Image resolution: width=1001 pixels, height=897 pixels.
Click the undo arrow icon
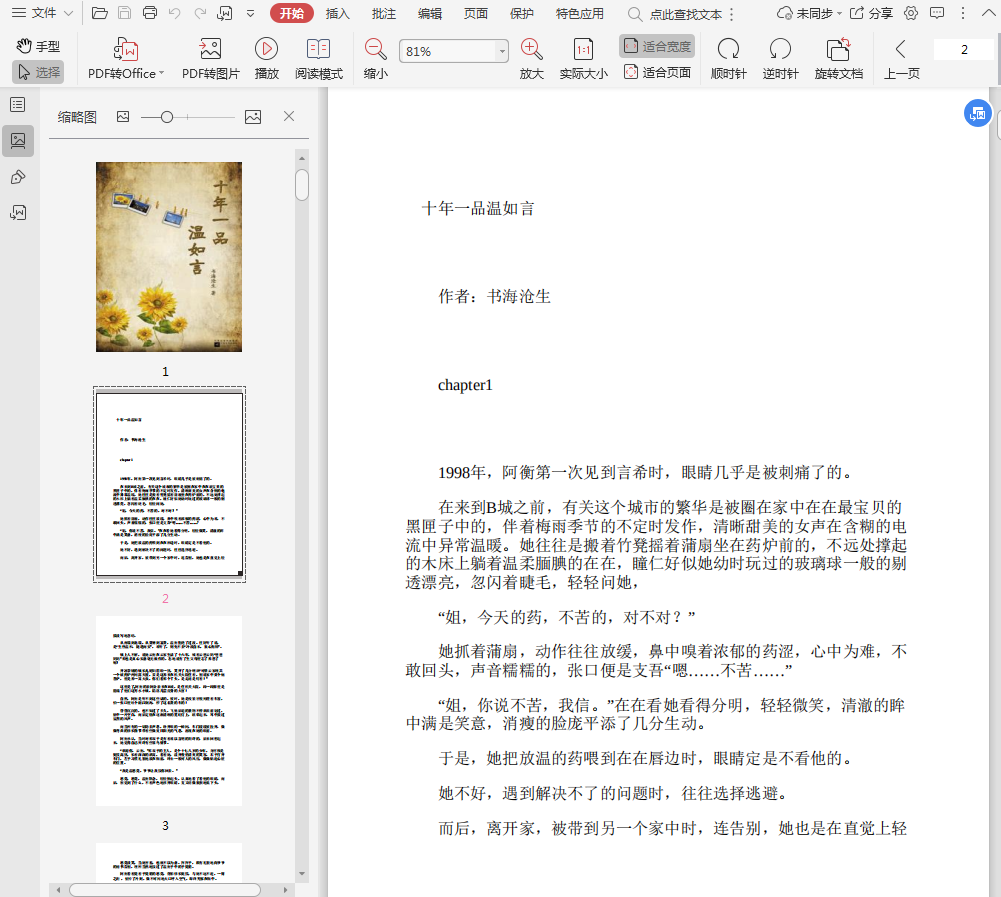(x=174, y=13)
